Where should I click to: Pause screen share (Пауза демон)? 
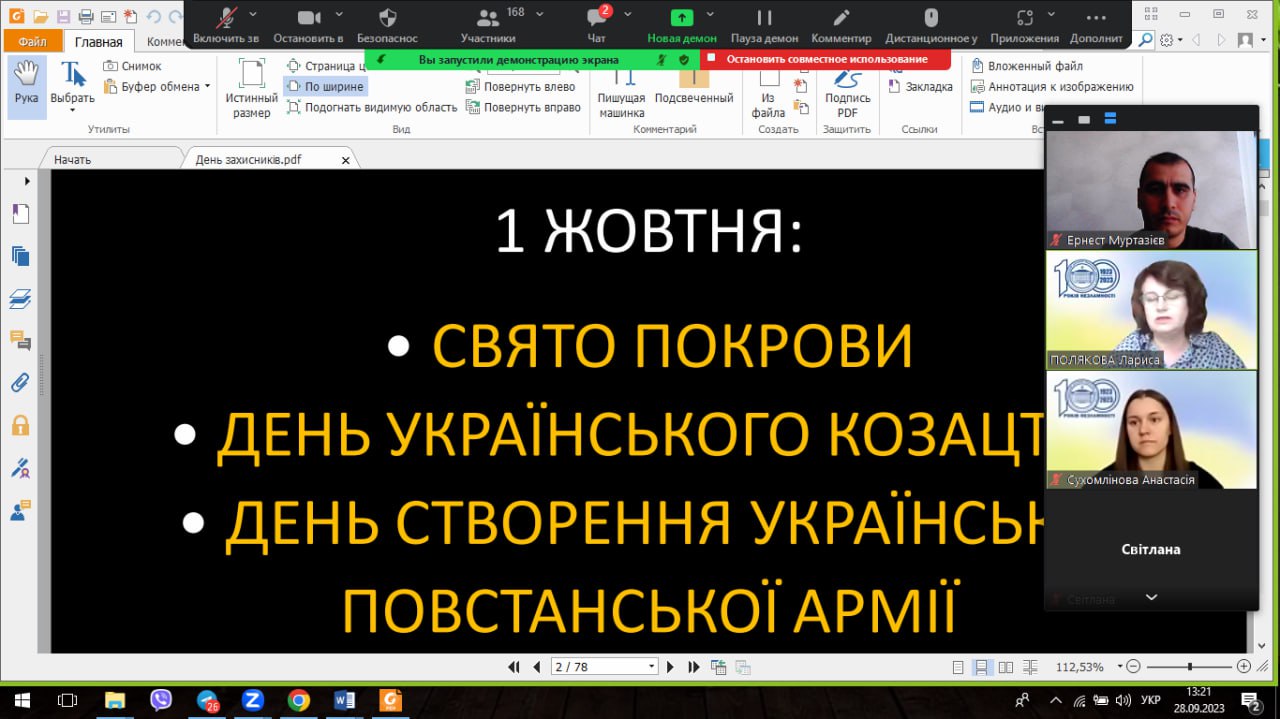click(x=764, y=24)
